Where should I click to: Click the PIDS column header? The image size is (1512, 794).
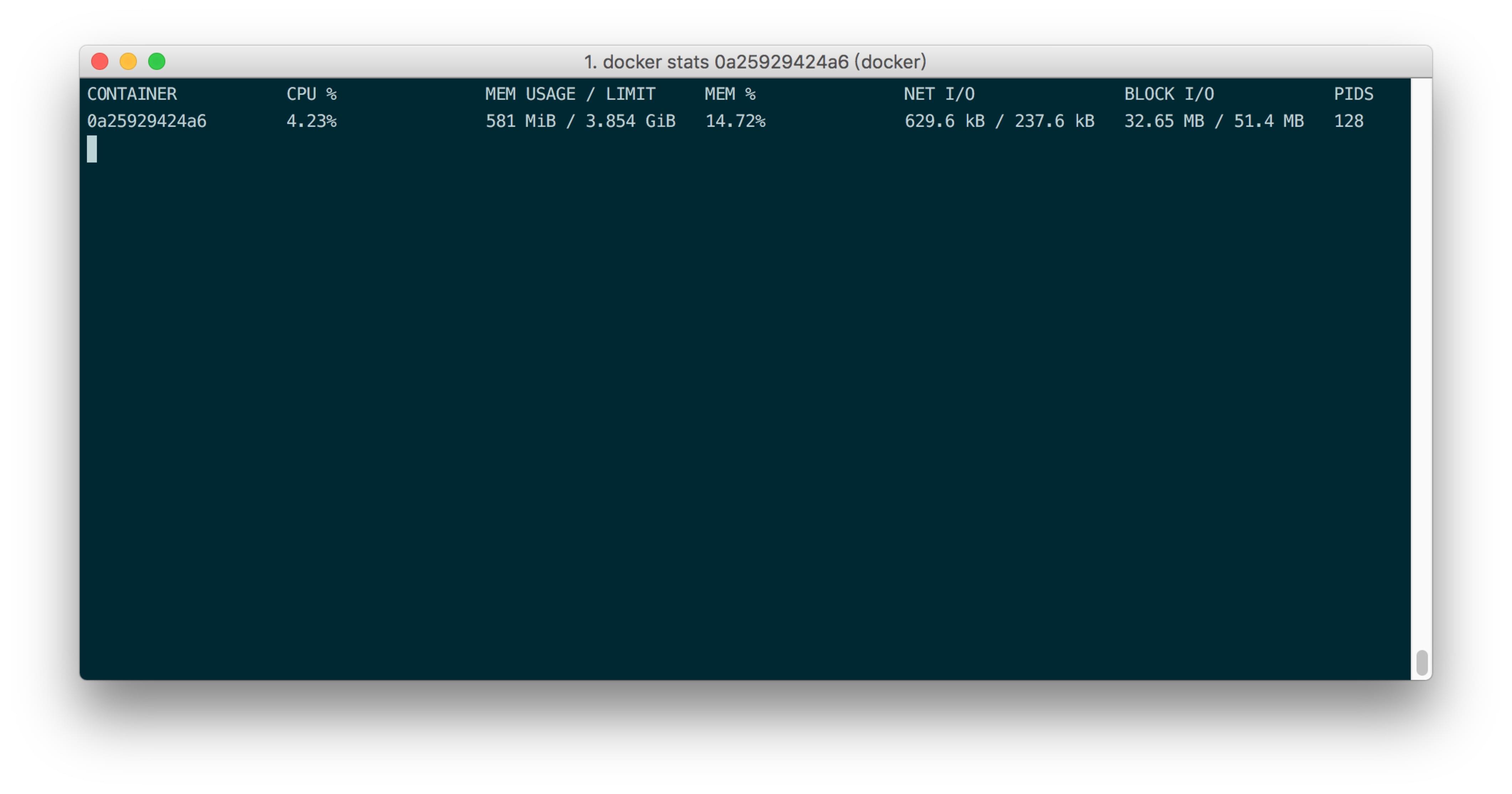1353,94
